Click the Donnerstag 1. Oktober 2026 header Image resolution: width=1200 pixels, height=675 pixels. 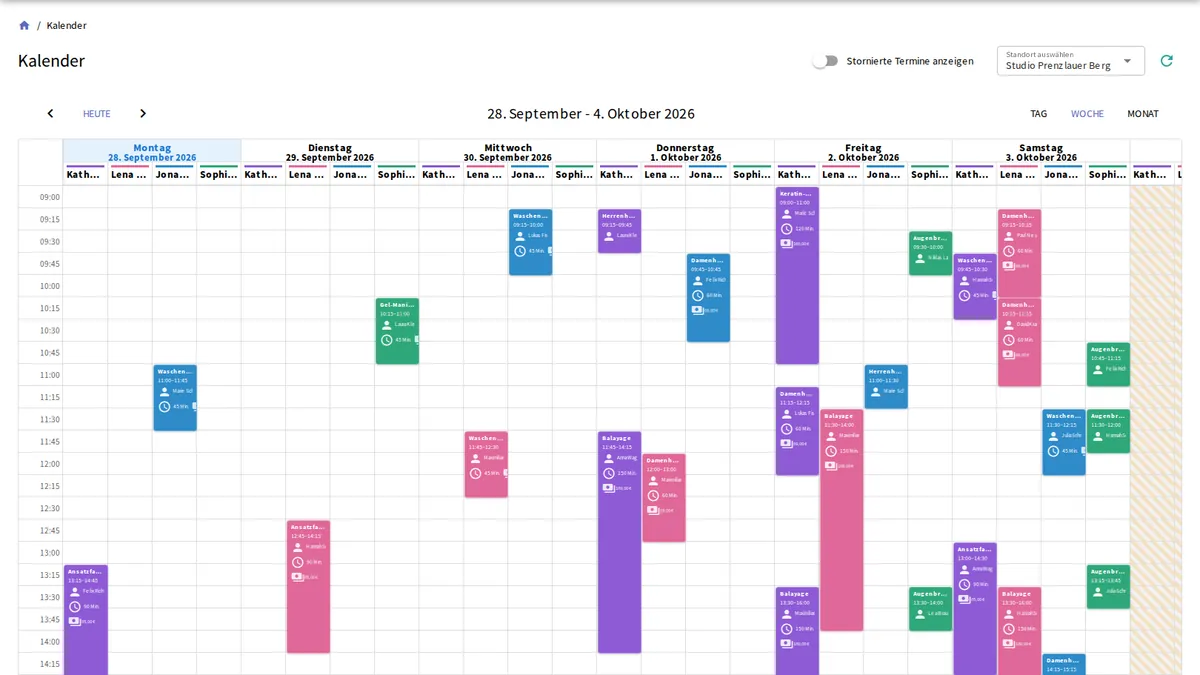pos(686,152)
